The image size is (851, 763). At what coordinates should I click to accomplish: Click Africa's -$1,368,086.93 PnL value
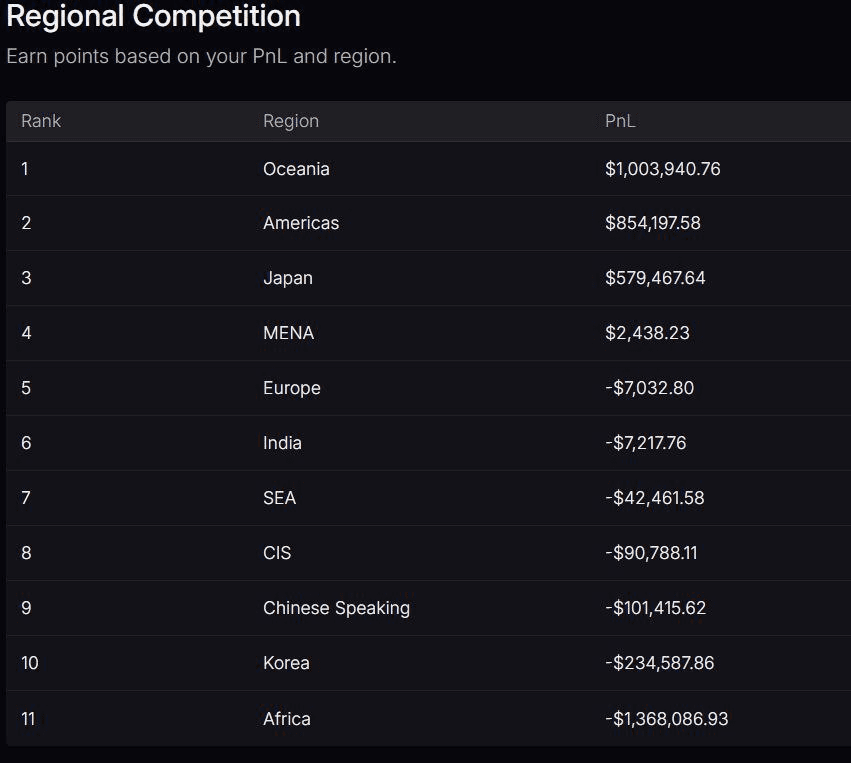[666, 719]
